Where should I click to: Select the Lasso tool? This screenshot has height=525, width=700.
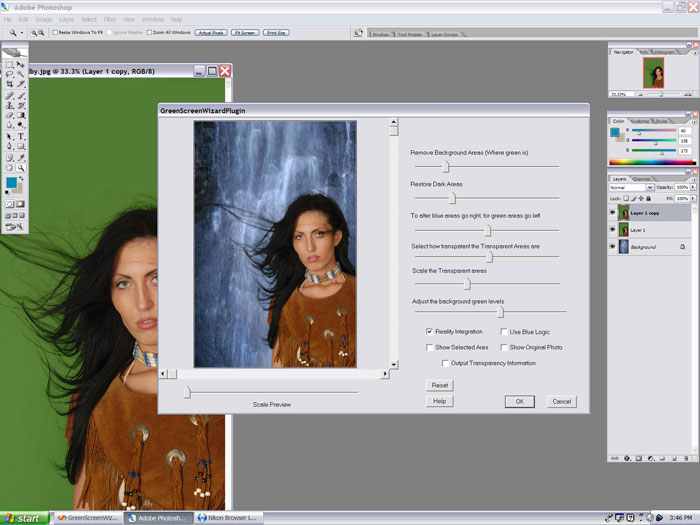click(9, 74)
